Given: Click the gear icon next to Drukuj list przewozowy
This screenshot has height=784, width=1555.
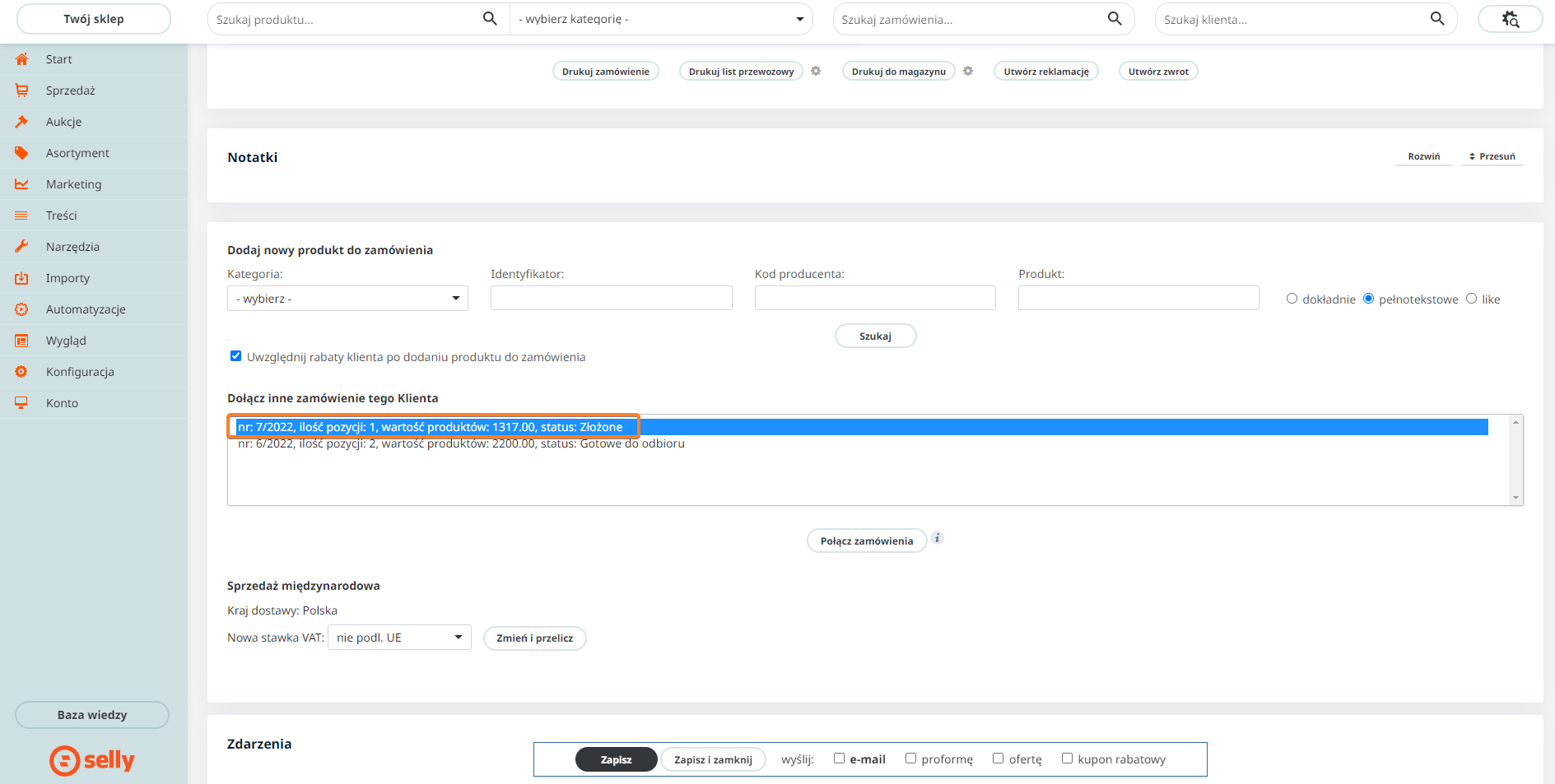Looking at the screenshot, I should [x=815, y=71].
